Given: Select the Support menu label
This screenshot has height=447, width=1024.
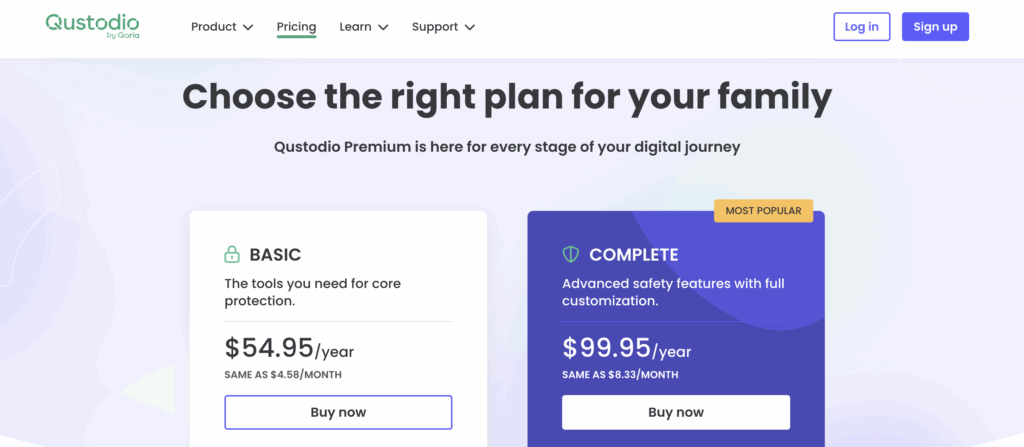Looking at the screenshot, I should pyautogui.click(x=435, y=27).
